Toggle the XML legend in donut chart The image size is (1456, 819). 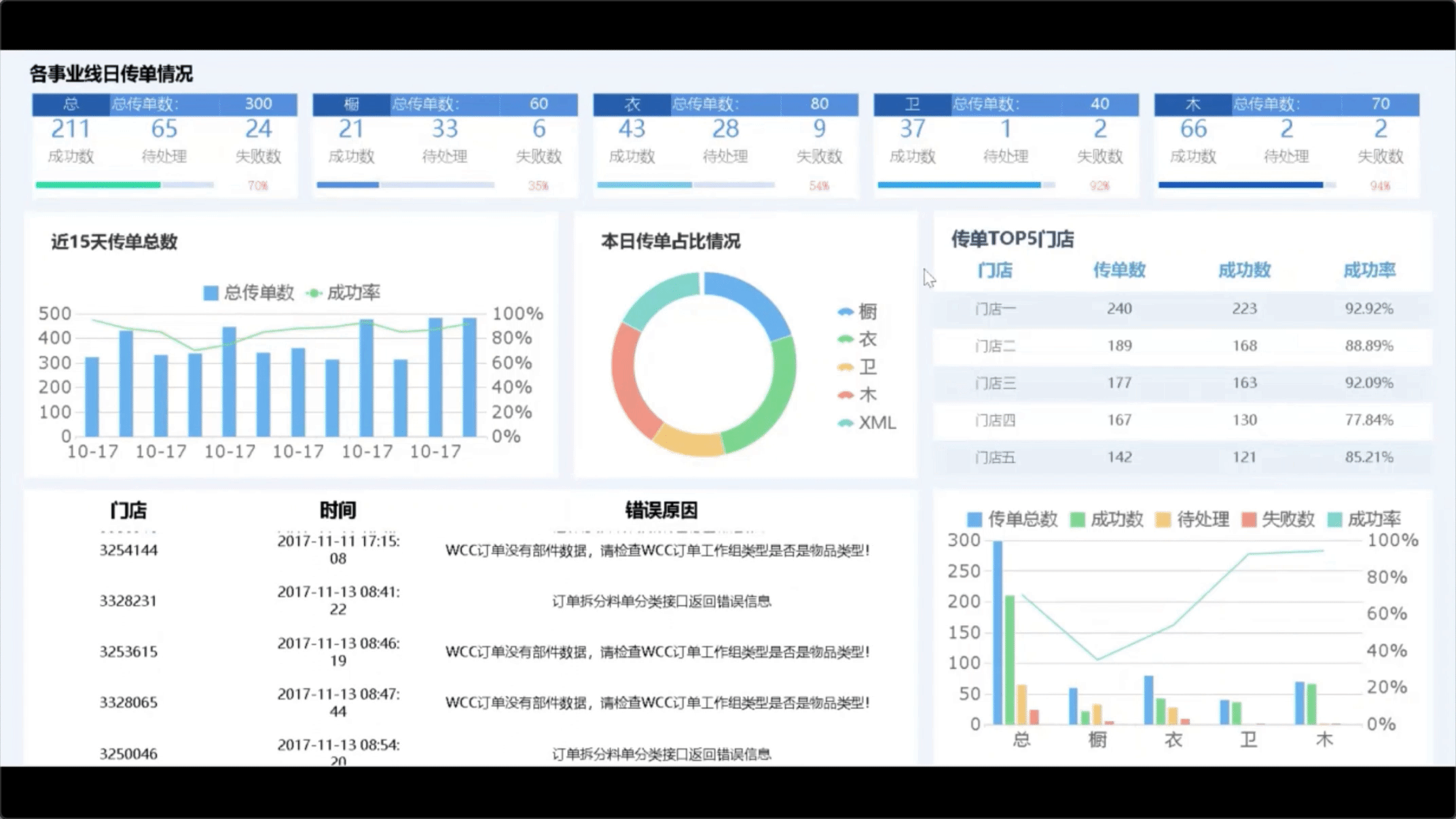[x=867, y=422]
